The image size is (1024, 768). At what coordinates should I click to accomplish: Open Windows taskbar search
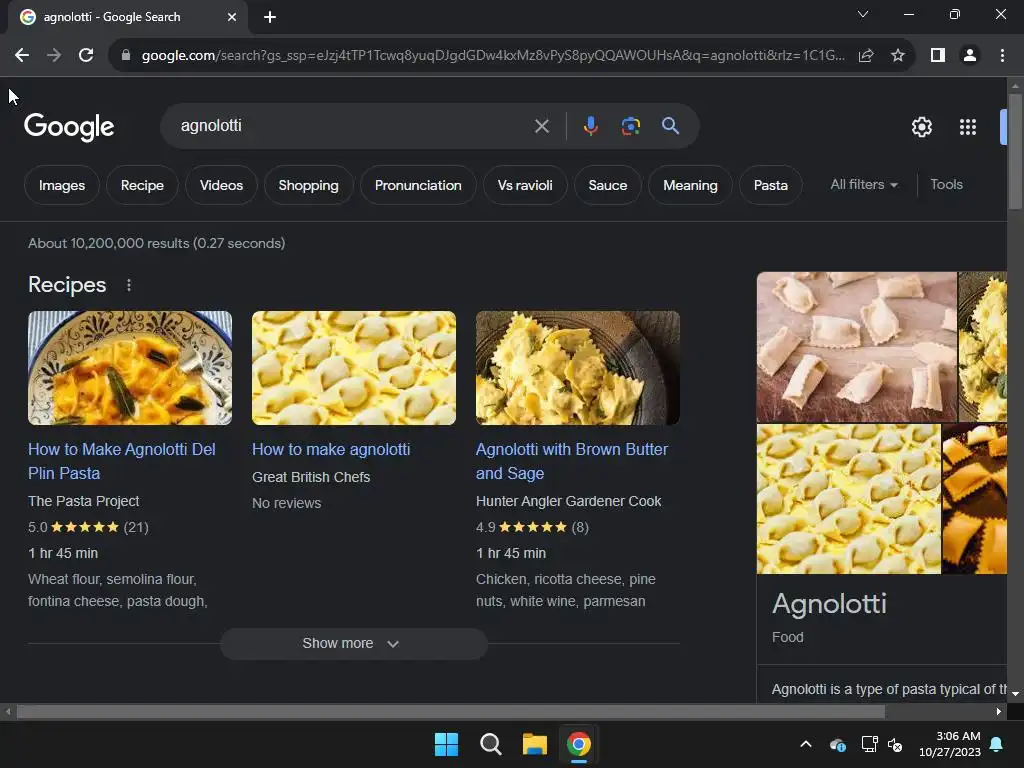click(x=490, y=744)
